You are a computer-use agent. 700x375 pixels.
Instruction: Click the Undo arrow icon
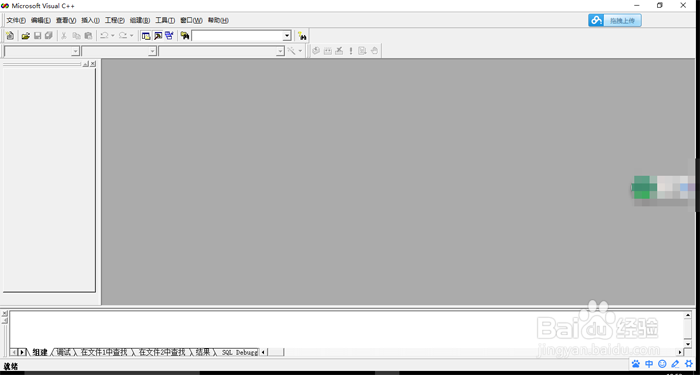coord(104,36)
